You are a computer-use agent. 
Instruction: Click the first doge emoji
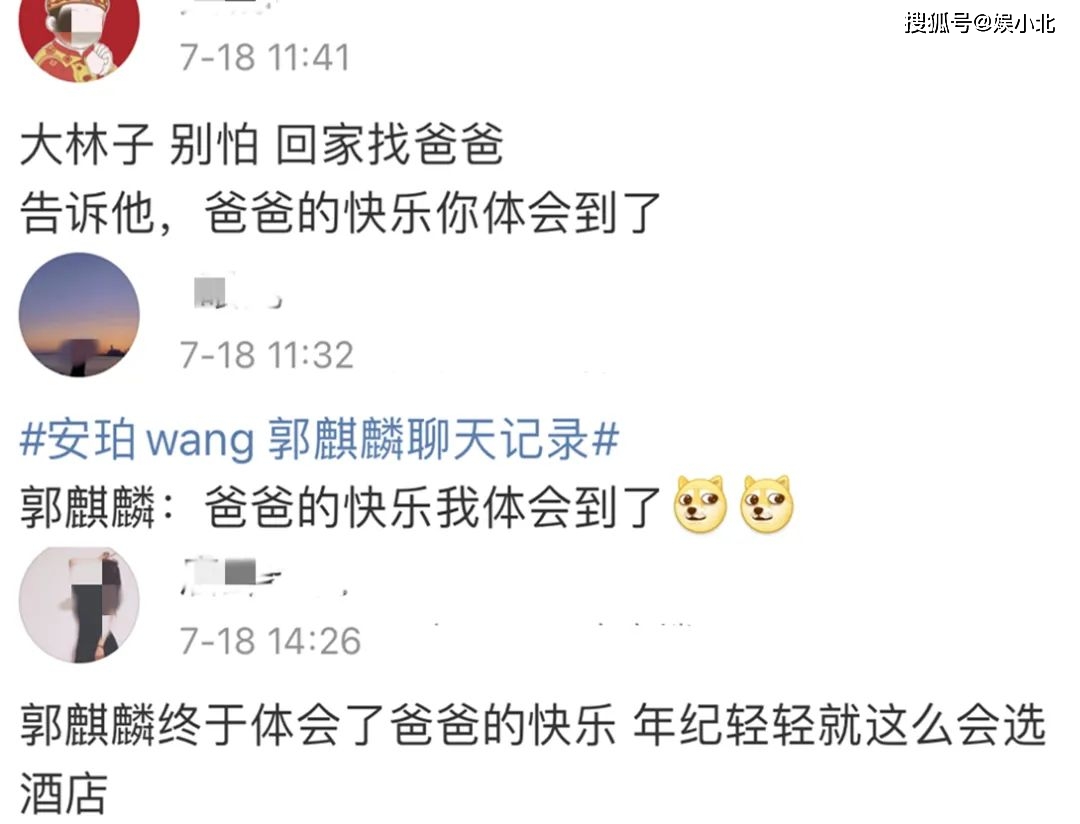[x=700, y=505]
